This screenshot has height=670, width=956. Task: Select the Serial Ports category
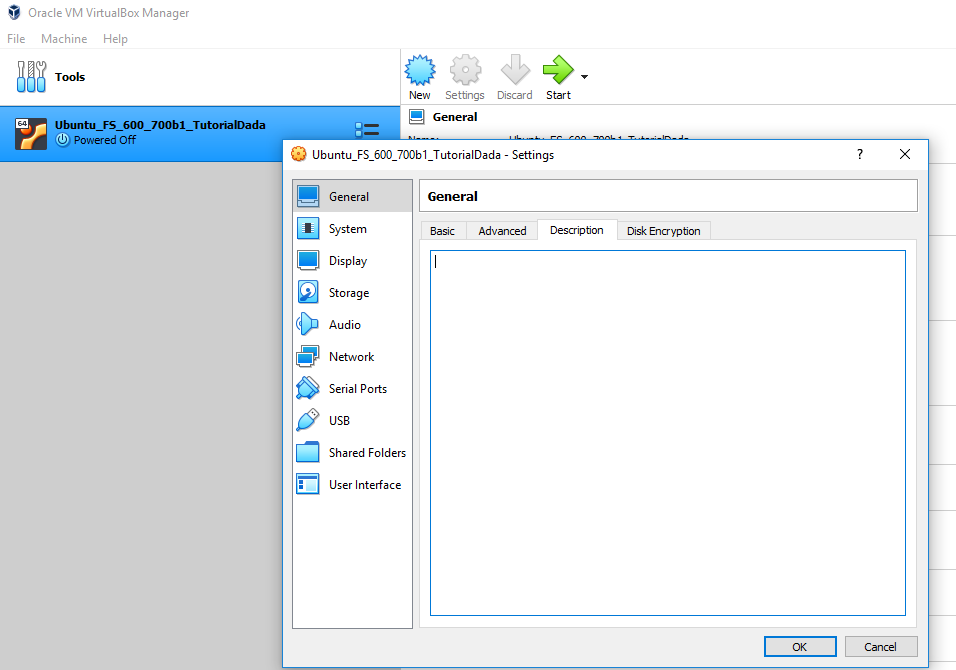[x=357, y=389]
